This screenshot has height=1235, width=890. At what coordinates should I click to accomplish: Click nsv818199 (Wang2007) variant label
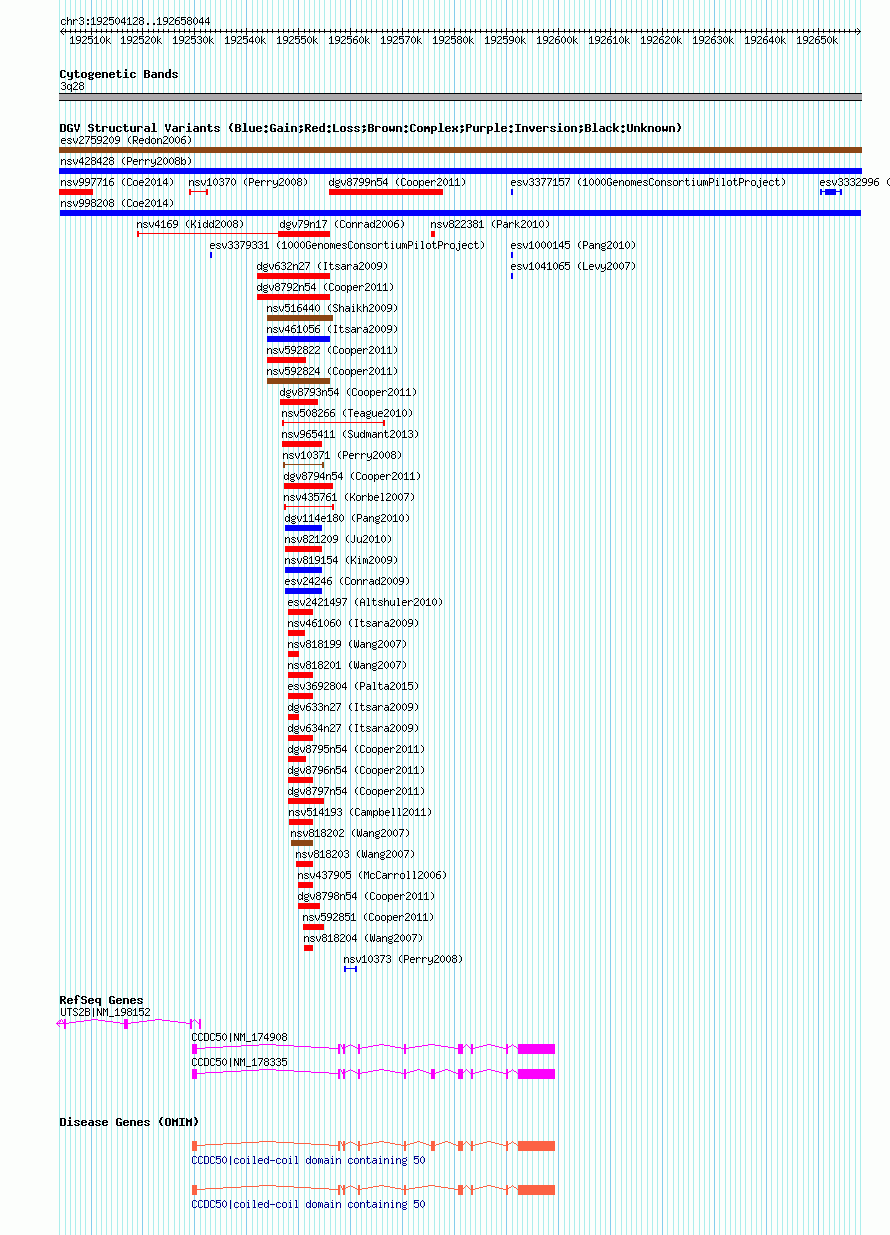coord(348,644)
